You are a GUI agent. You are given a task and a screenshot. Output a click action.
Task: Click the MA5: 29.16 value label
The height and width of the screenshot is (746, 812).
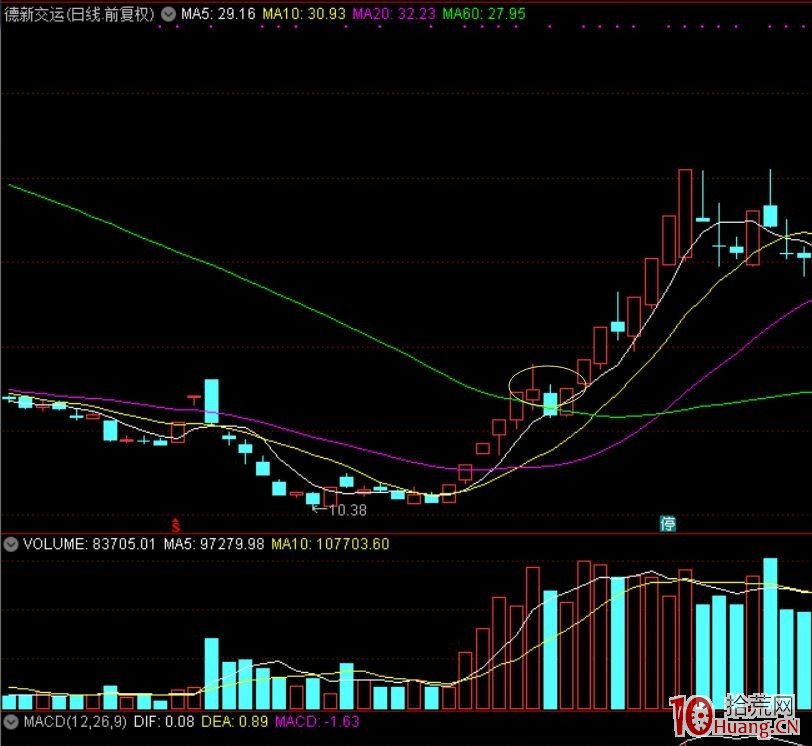pos(218,14)
